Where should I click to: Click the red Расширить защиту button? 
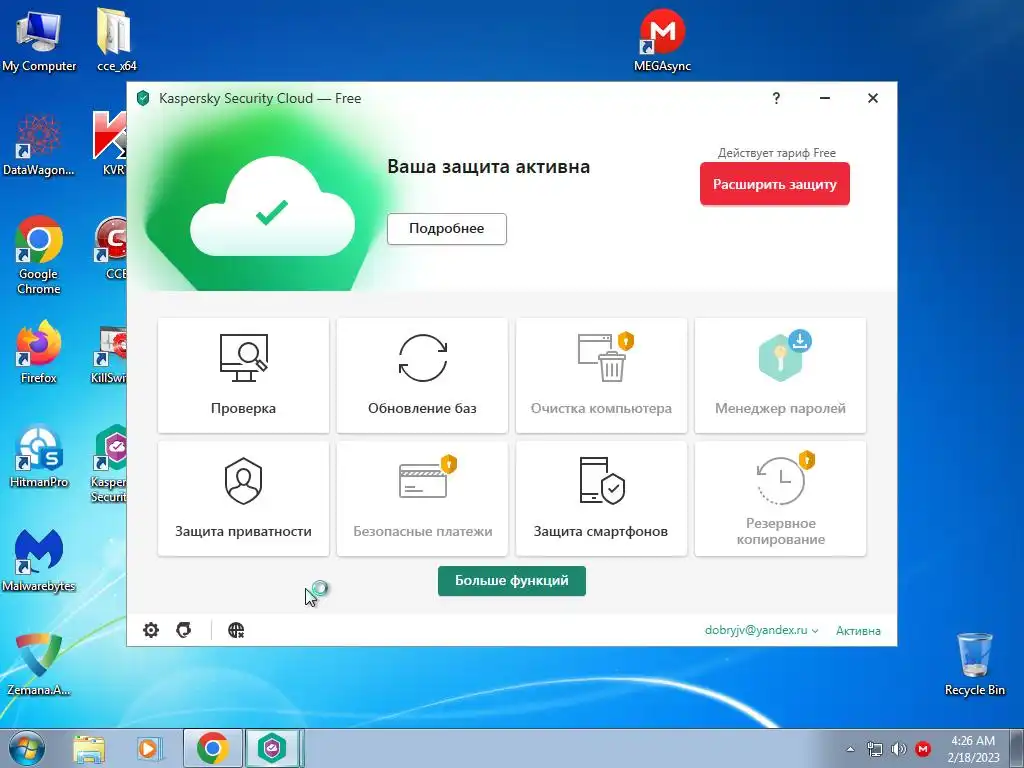point(775,184)
